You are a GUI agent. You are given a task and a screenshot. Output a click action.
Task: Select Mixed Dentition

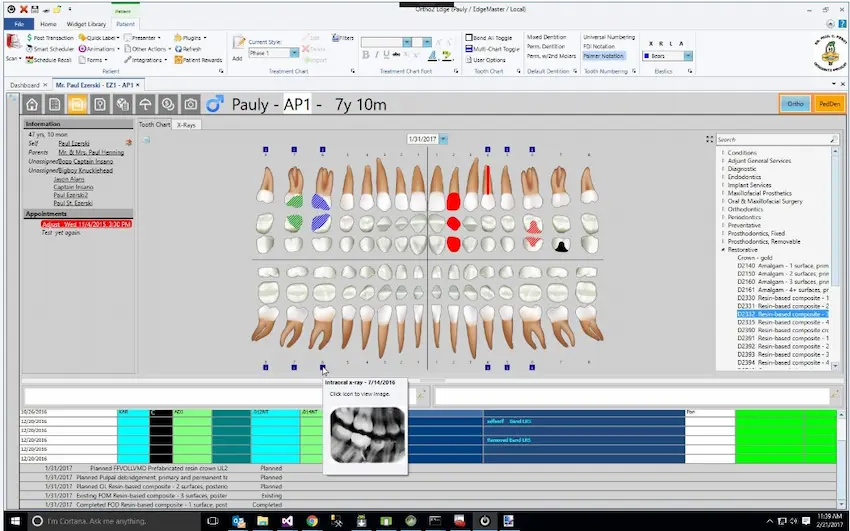pyautogui.click(x=546, y=37)
